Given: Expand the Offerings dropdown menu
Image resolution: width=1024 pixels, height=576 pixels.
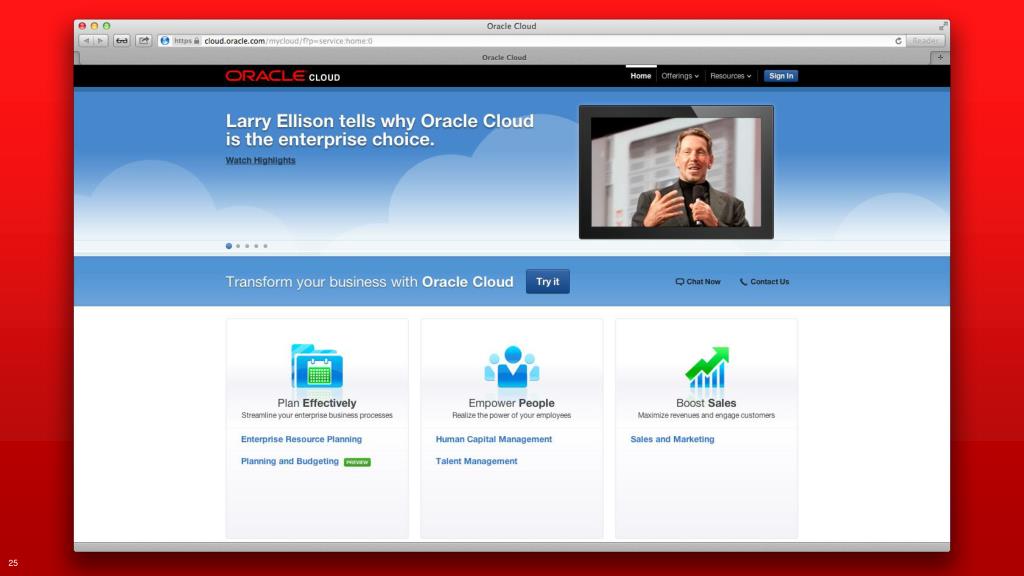Looking at the screenshot, I should [x=680, y=76].
